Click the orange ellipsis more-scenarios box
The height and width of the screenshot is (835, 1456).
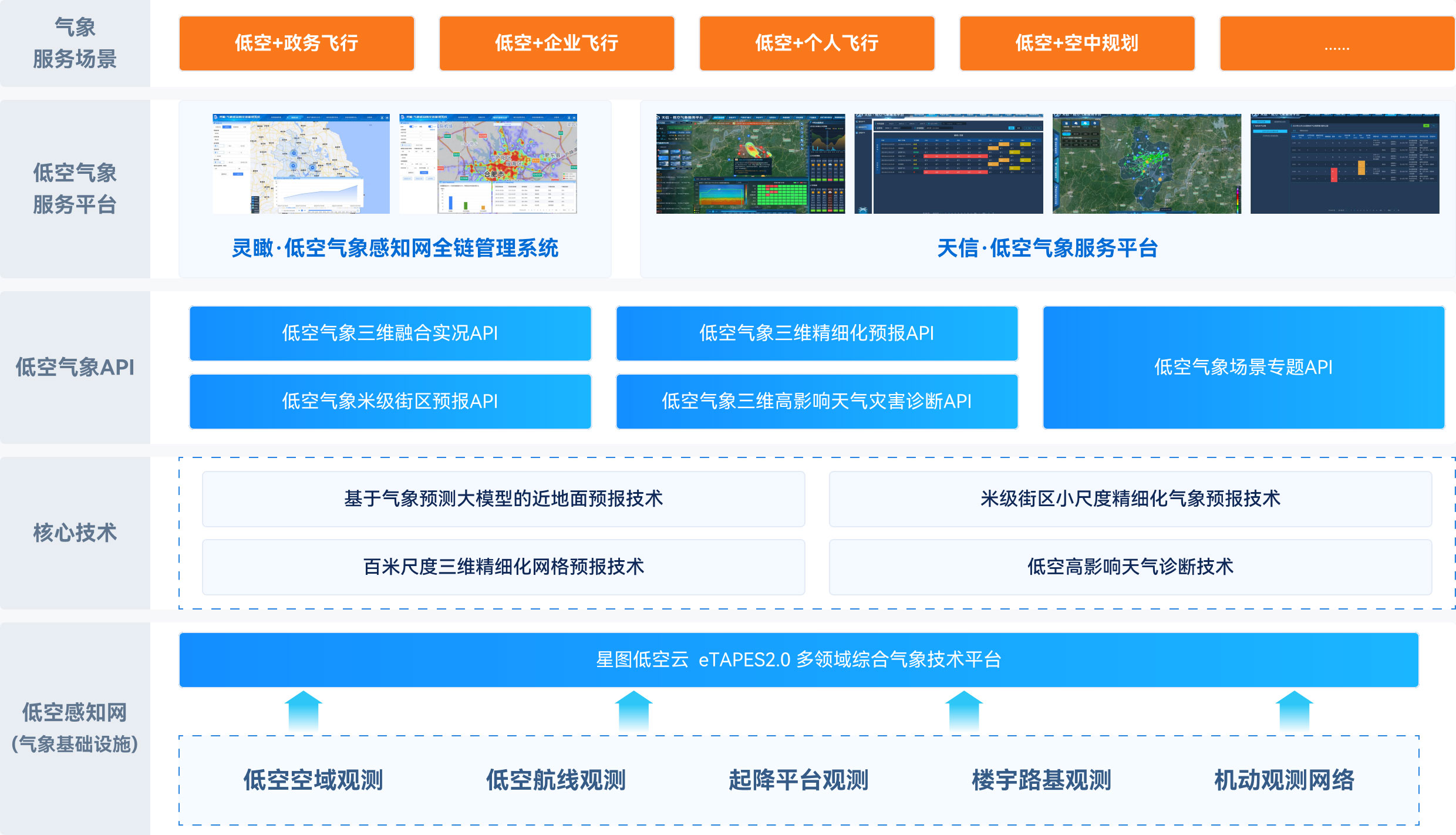point(1337,43)
